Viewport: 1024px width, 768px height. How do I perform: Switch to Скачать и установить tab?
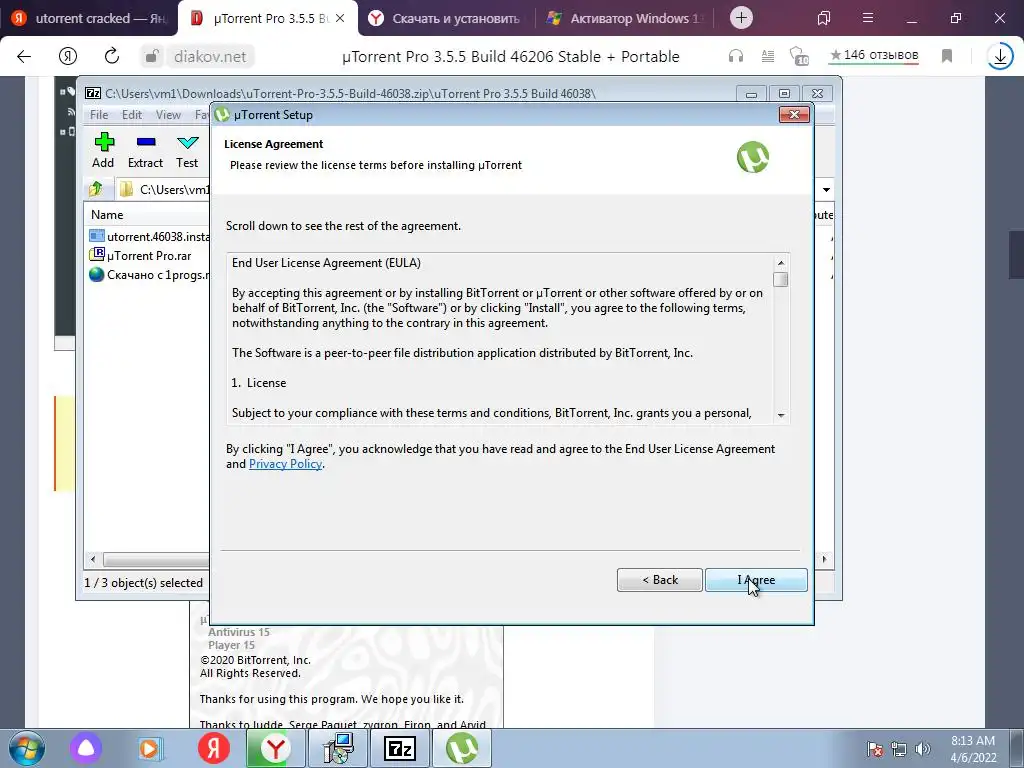[x=446, y=18]
